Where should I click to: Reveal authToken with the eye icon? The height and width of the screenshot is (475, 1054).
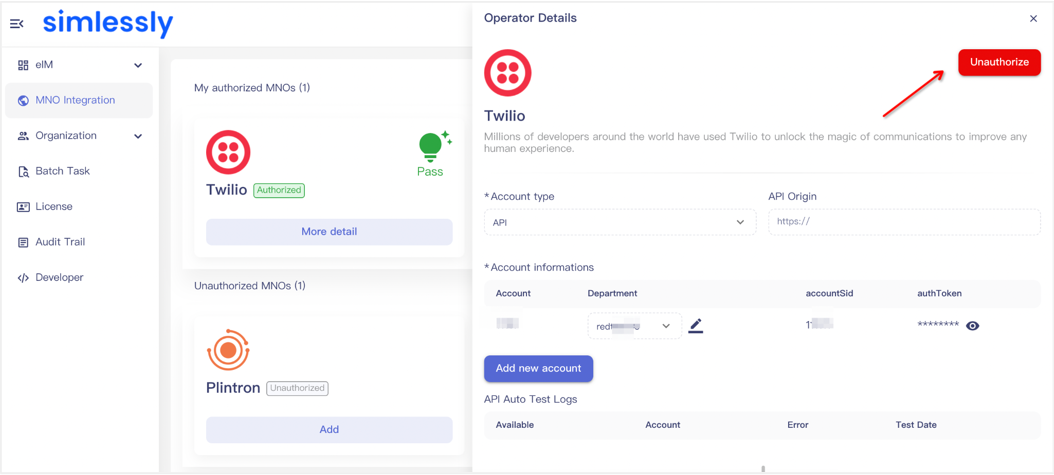tap(972, 326)
